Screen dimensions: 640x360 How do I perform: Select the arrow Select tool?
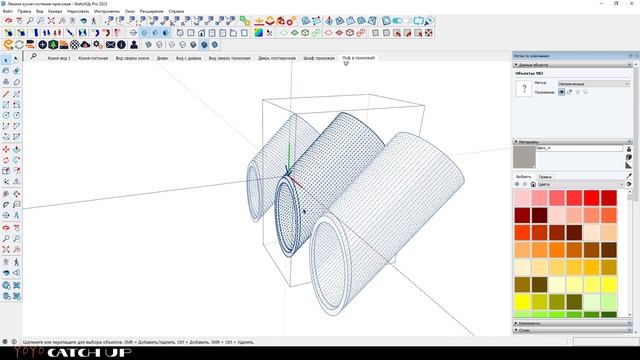pos(6,60)
